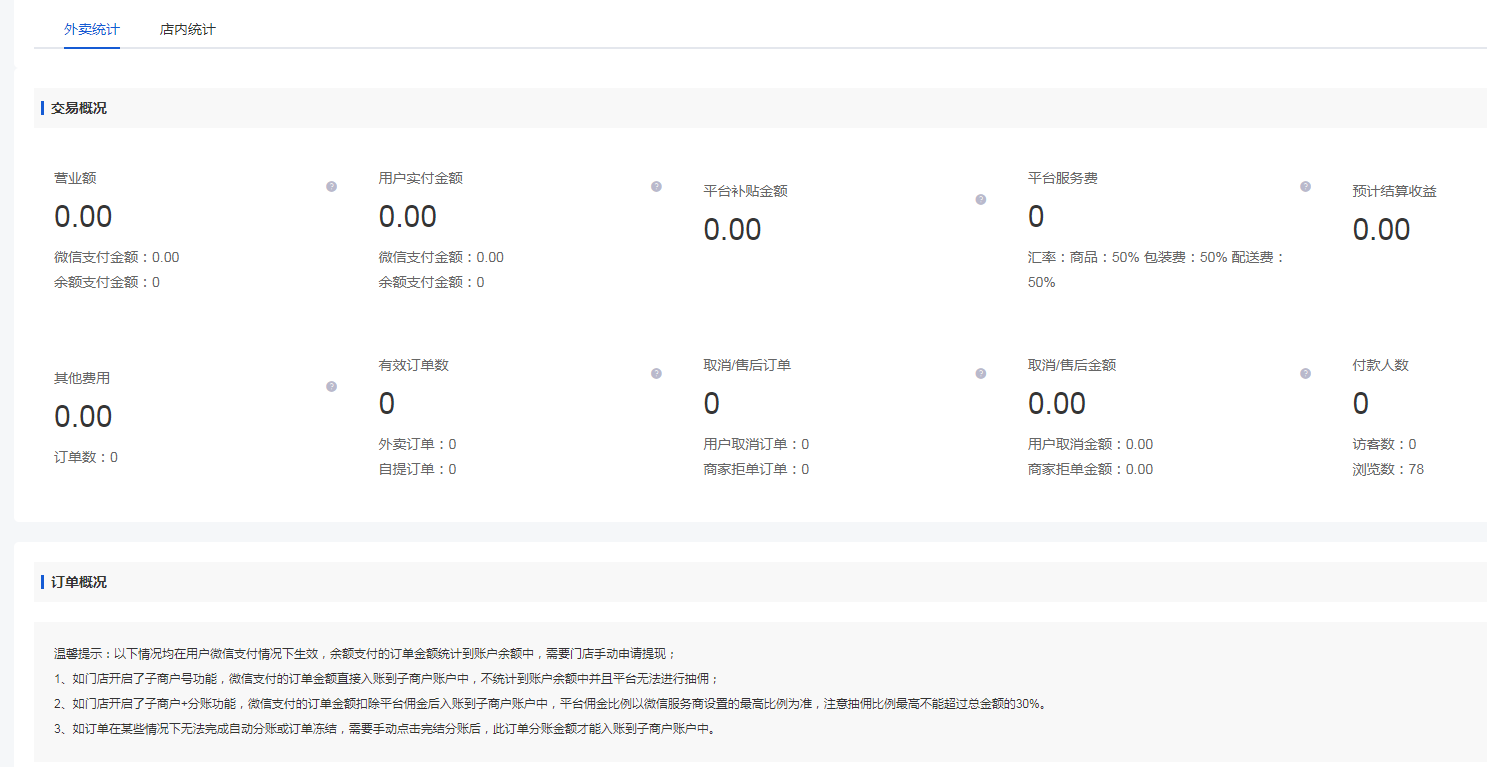Click the 外卖订单：0 text
1487x767 pixels.
418,444
